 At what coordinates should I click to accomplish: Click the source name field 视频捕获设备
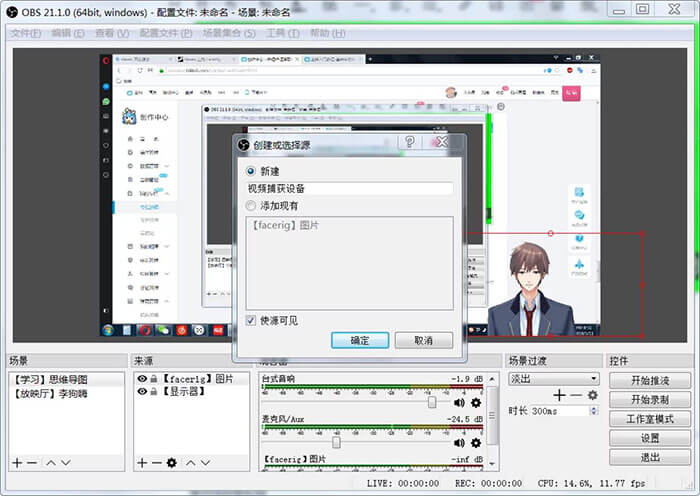click(x=350, y=188)
